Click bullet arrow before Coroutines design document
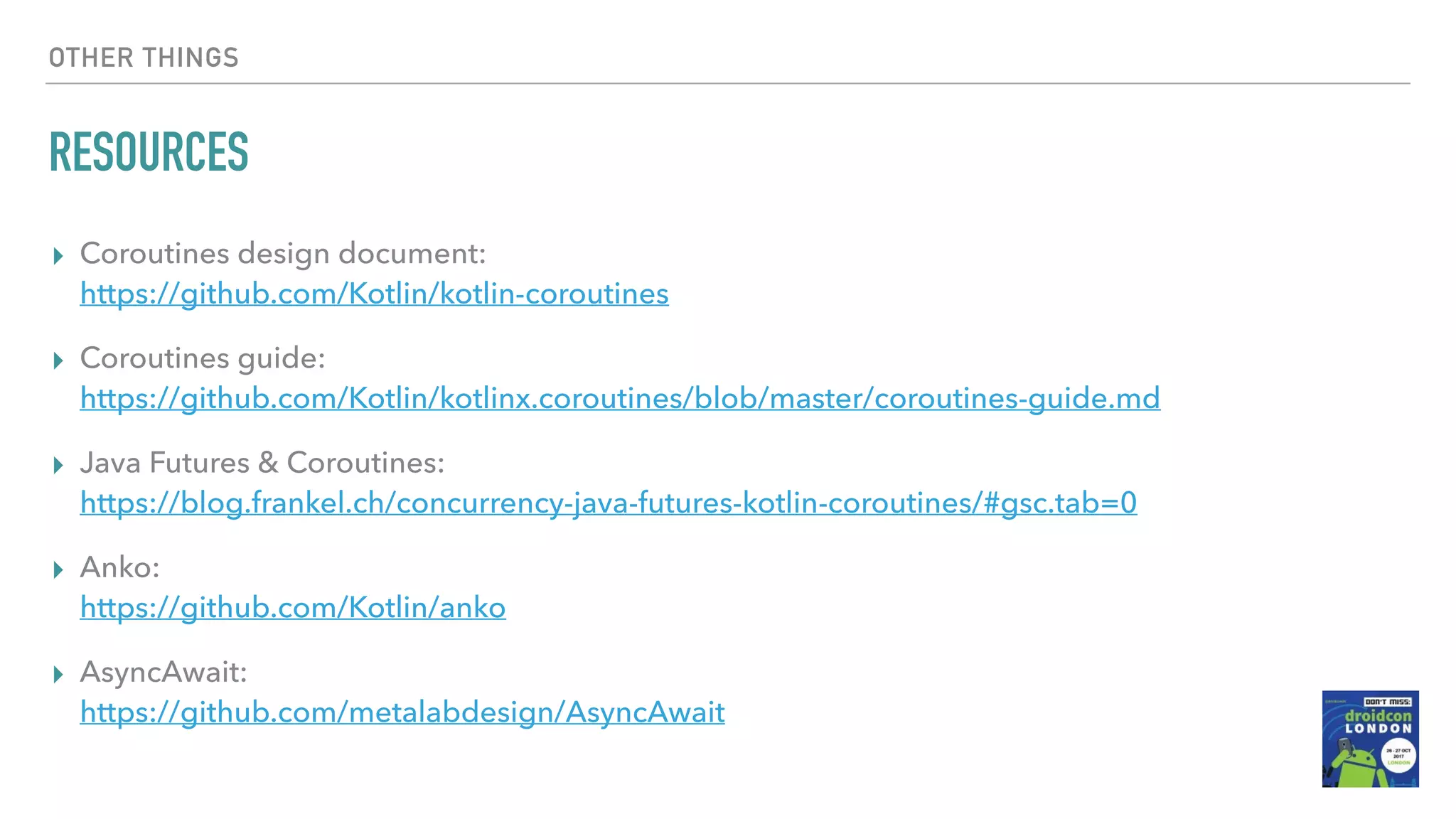 [58, 256]
